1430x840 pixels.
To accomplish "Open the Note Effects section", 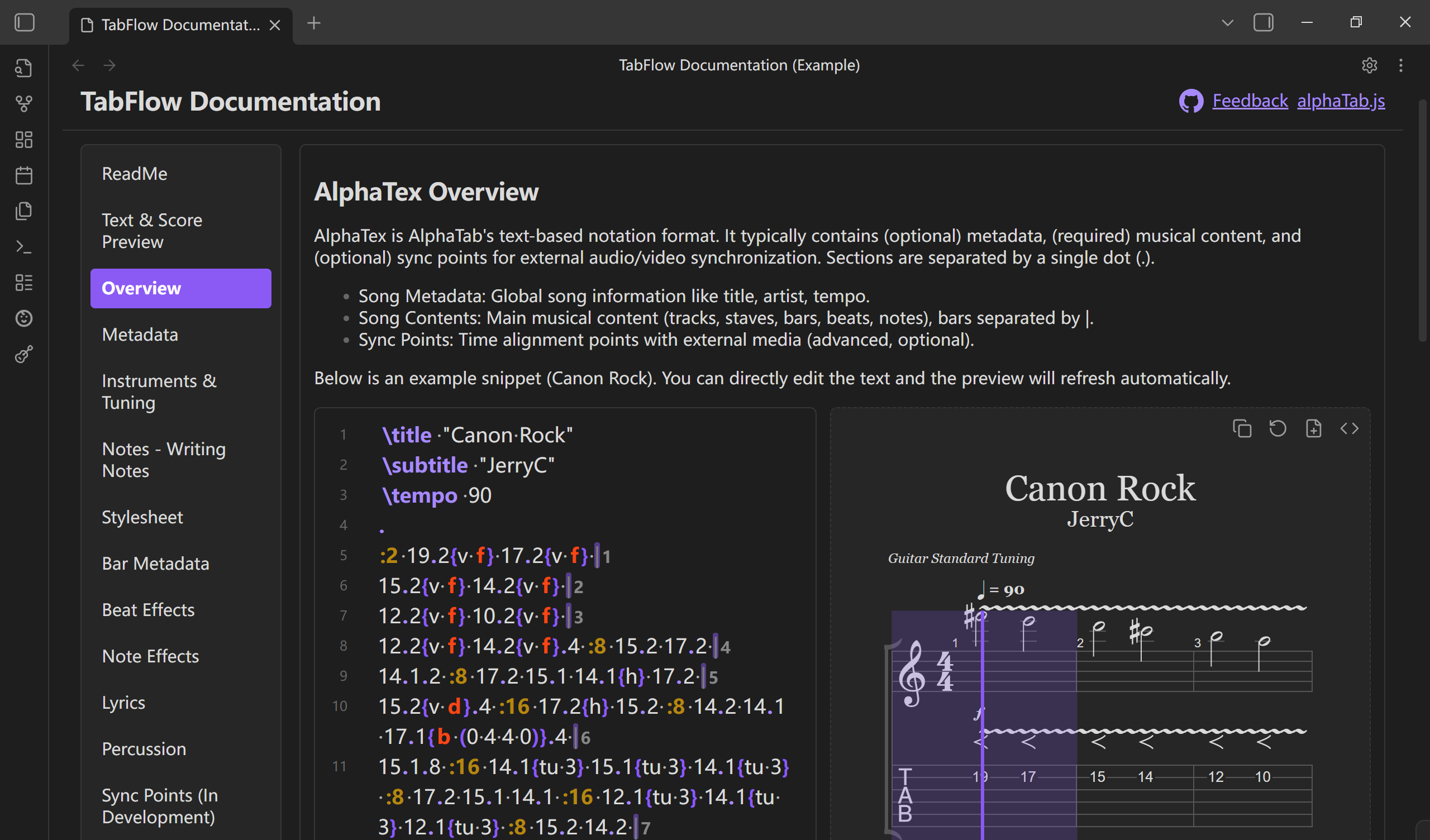I will click(181, 656).
